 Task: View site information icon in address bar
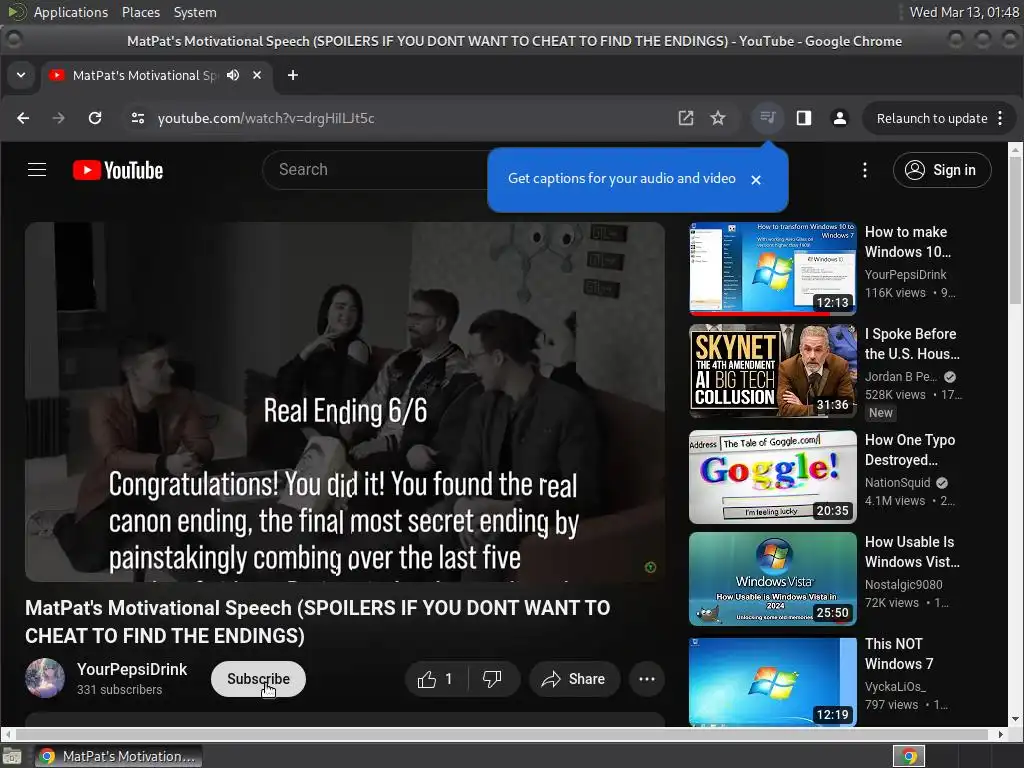click(138, 118)
